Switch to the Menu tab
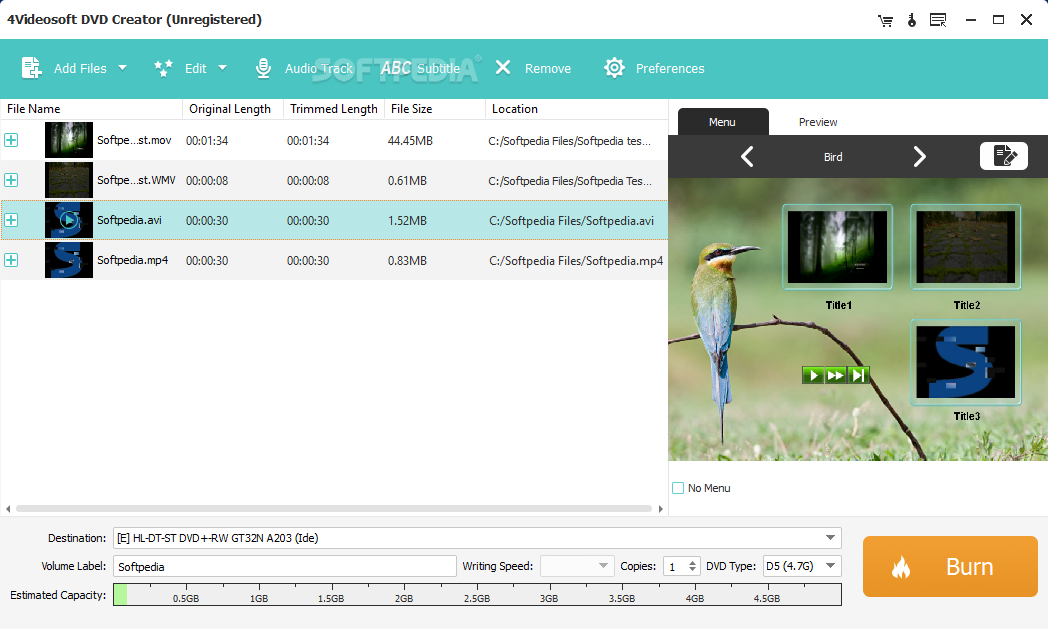The width and height of the screenshot is (1048, 629). pos(723,122)
